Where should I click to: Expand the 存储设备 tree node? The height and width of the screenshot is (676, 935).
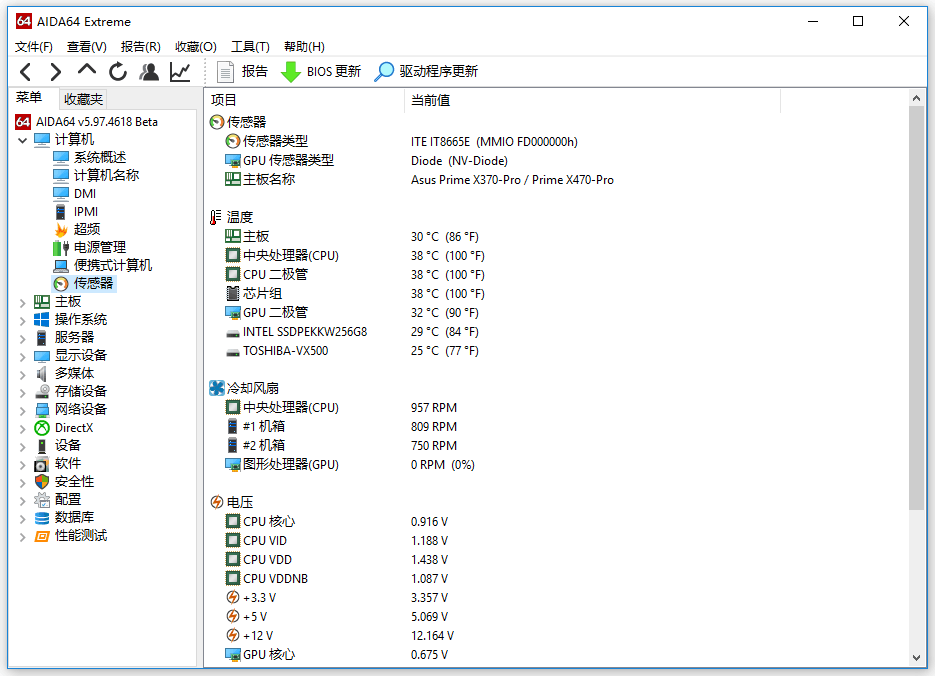pos(23,392)
